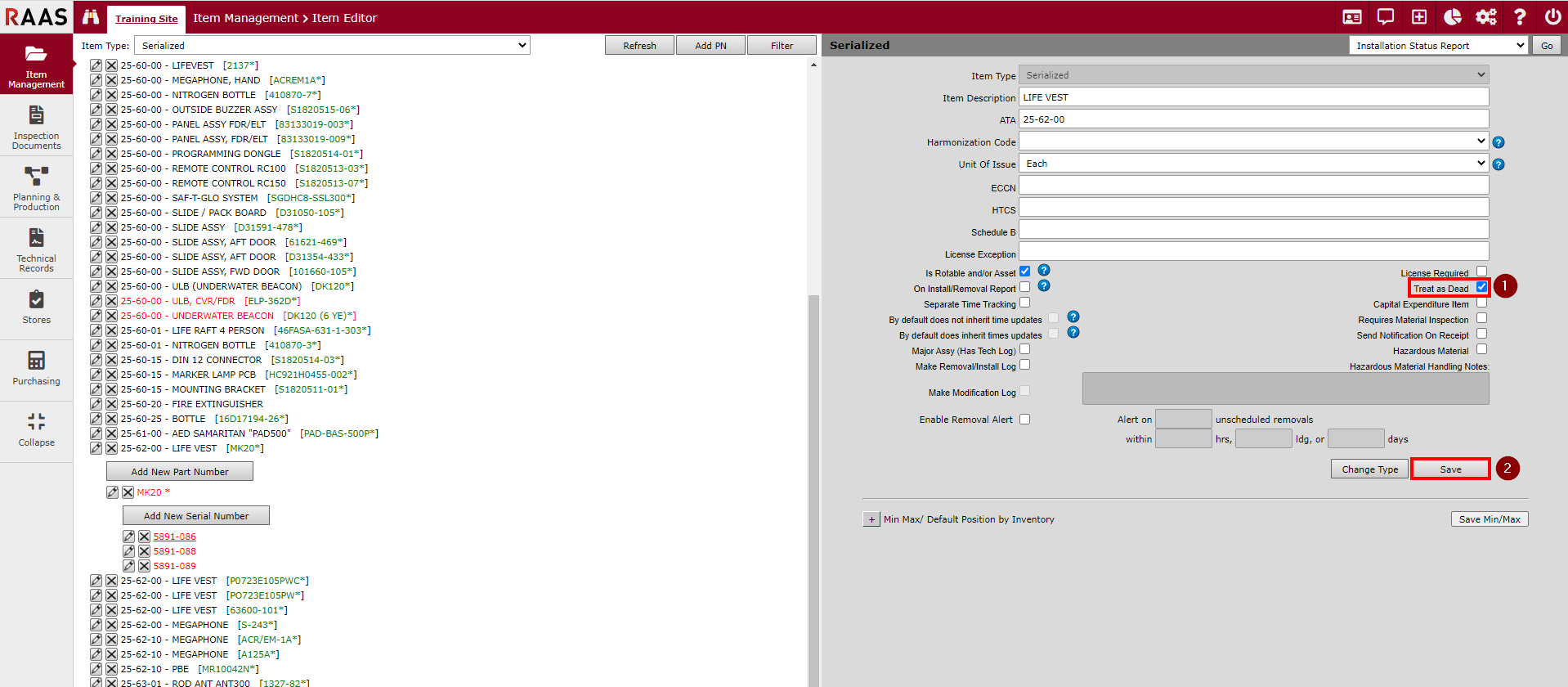
Task: Open Planning & Production menu
Action: [36, 188]
